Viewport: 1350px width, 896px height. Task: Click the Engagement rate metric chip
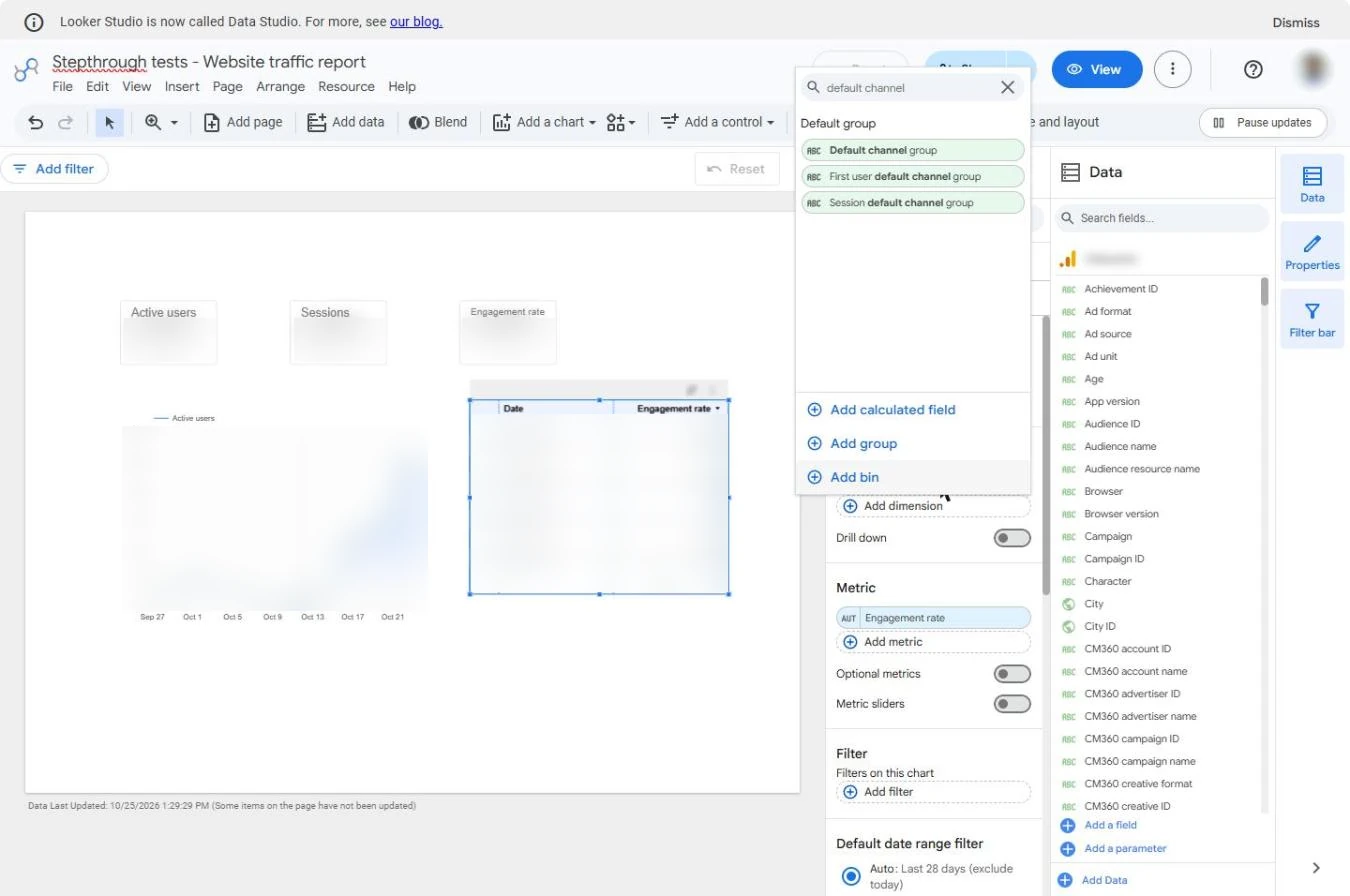click(x=933, y=618)
